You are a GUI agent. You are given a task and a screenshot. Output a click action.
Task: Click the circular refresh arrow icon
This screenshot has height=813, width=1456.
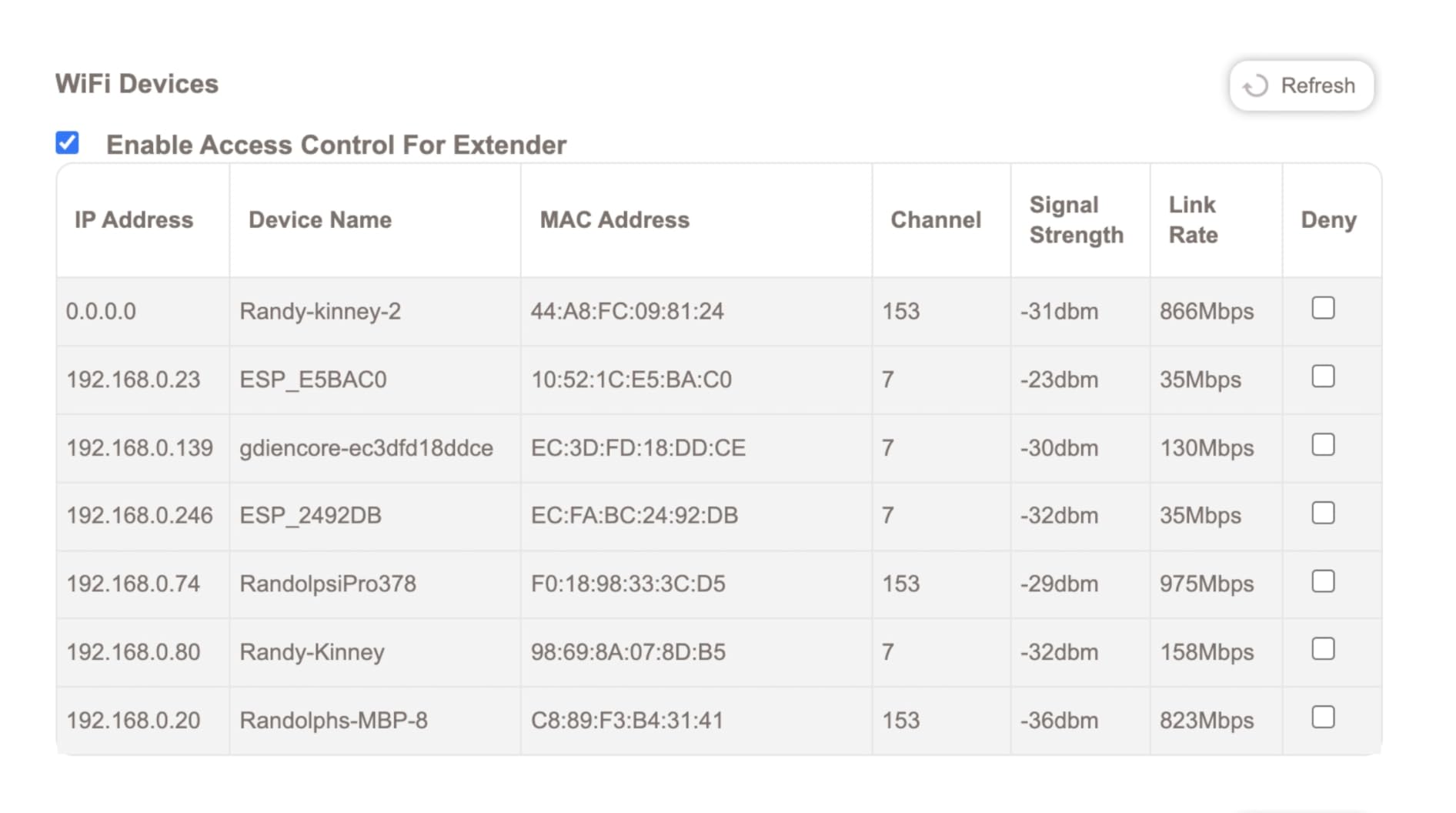1256,85
